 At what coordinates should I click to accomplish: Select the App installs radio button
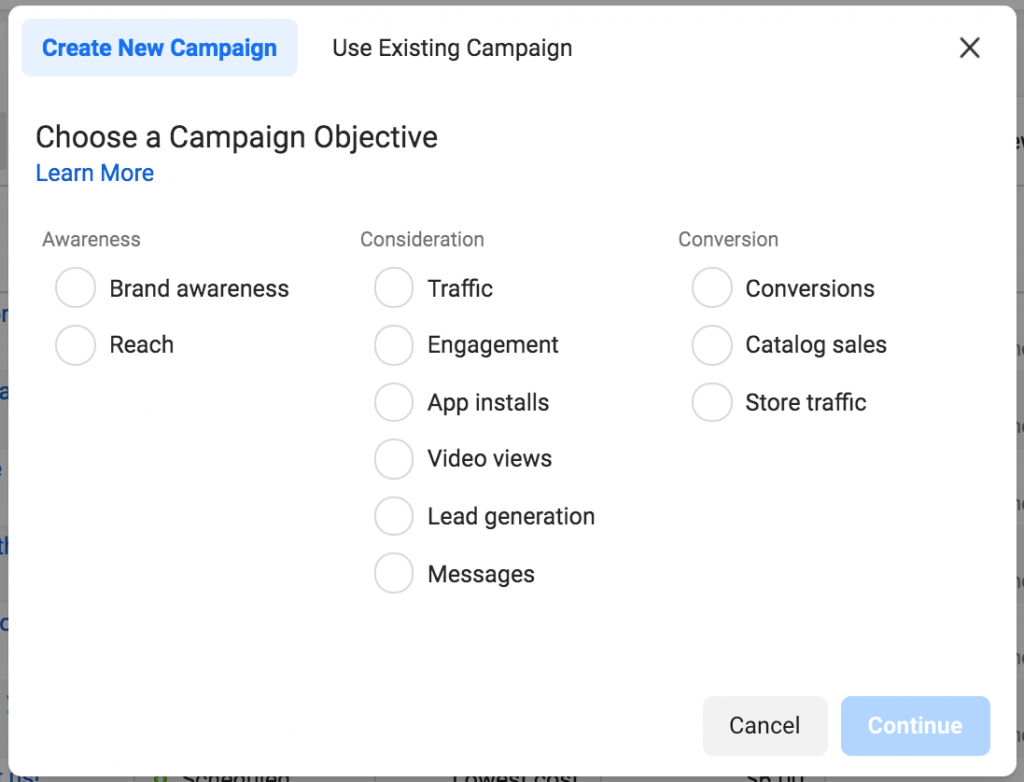click(x=394, y=403)
